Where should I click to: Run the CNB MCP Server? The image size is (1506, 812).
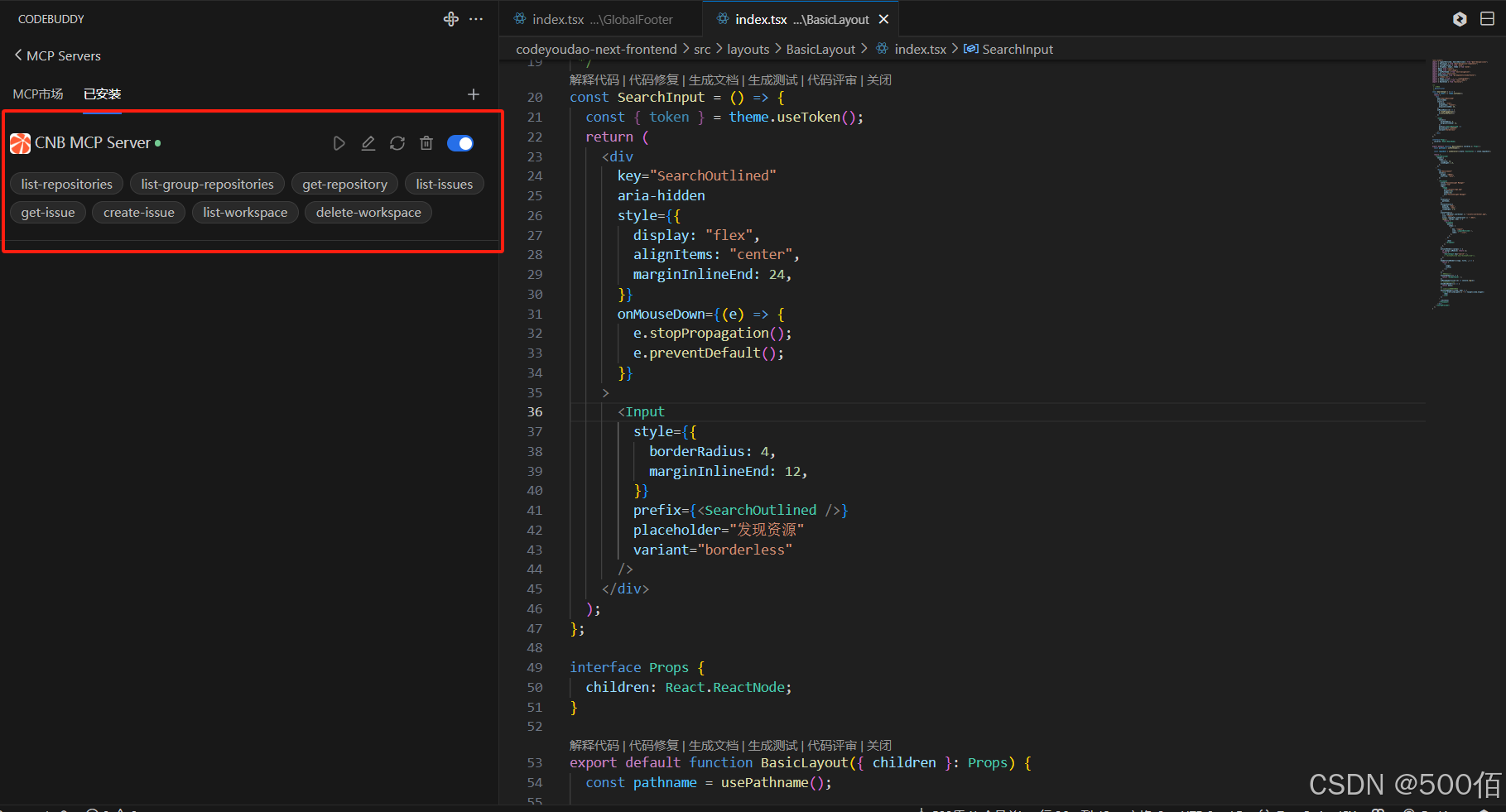(x=339, y=143)
